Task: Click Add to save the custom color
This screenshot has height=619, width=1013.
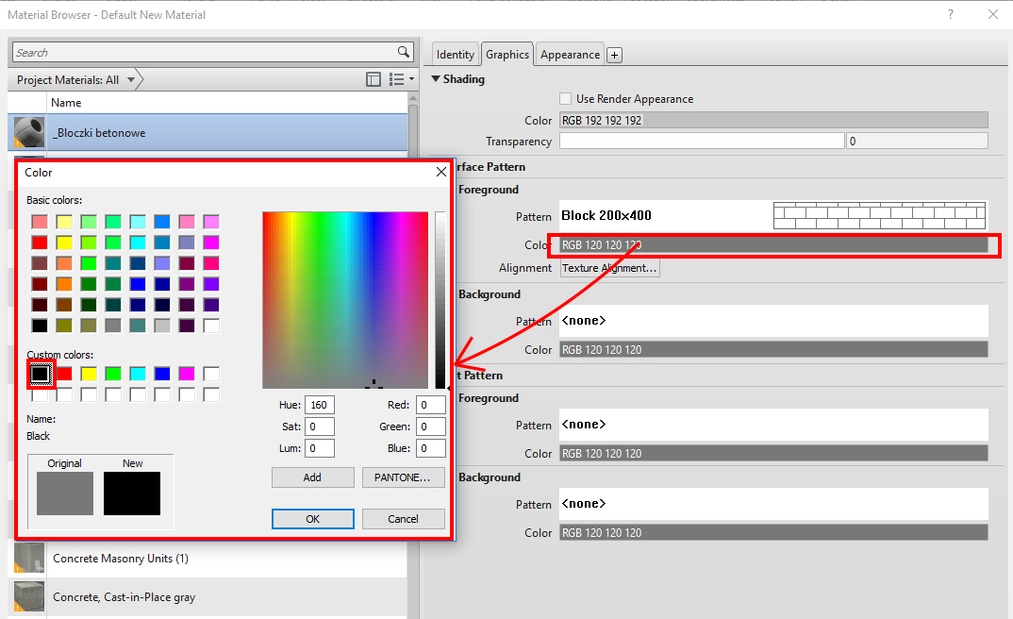Action: pyautogui.click(x=312, y=477)
